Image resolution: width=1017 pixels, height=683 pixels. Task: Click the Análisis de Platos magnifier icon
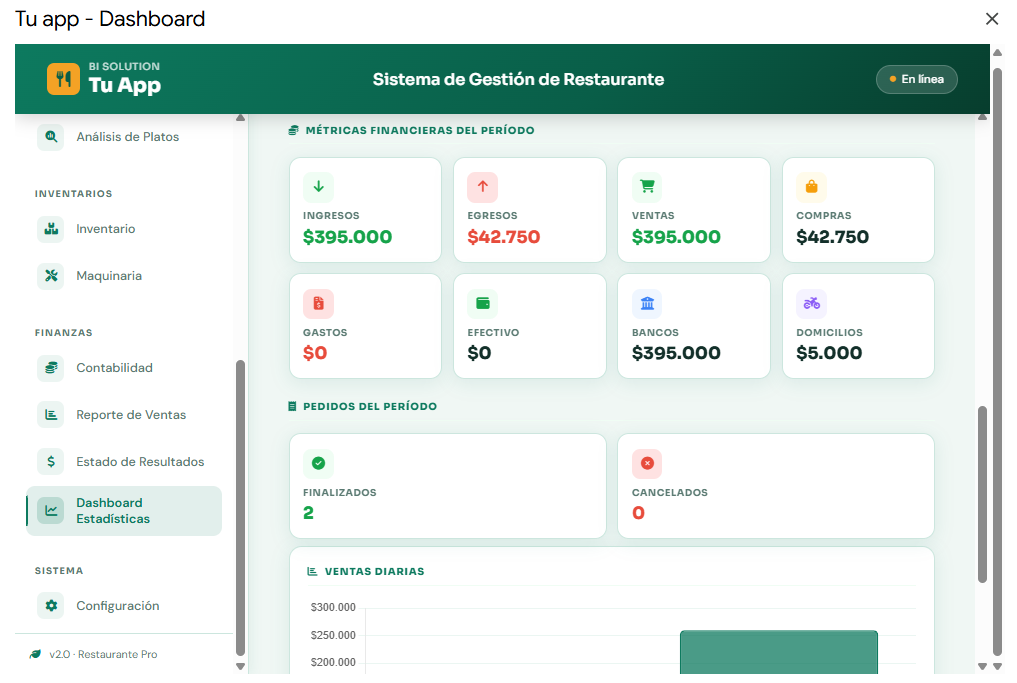(x=51, y=137)
